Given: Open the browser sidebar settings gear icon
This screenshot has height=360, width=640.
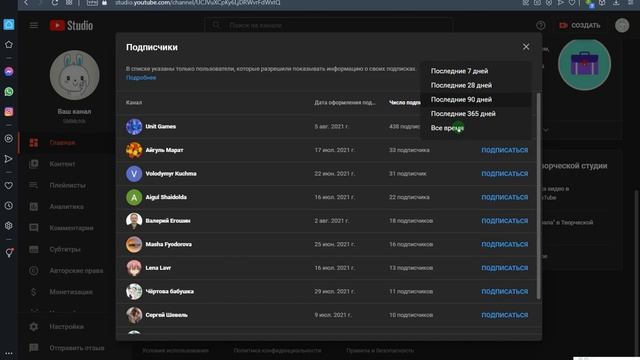Looking at the screenshot, I should click(9, 225).
